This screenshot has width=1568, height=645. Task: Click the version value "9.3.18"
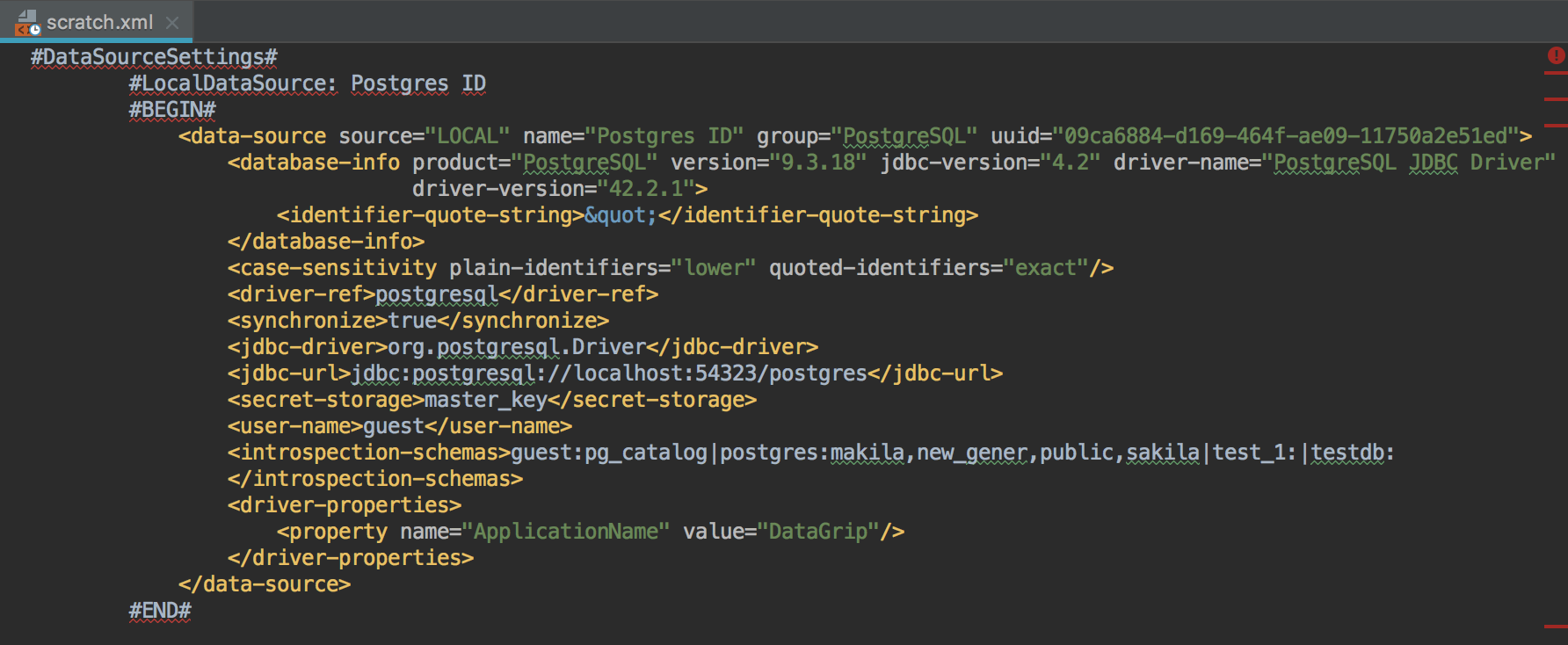[x=818, y=163]
